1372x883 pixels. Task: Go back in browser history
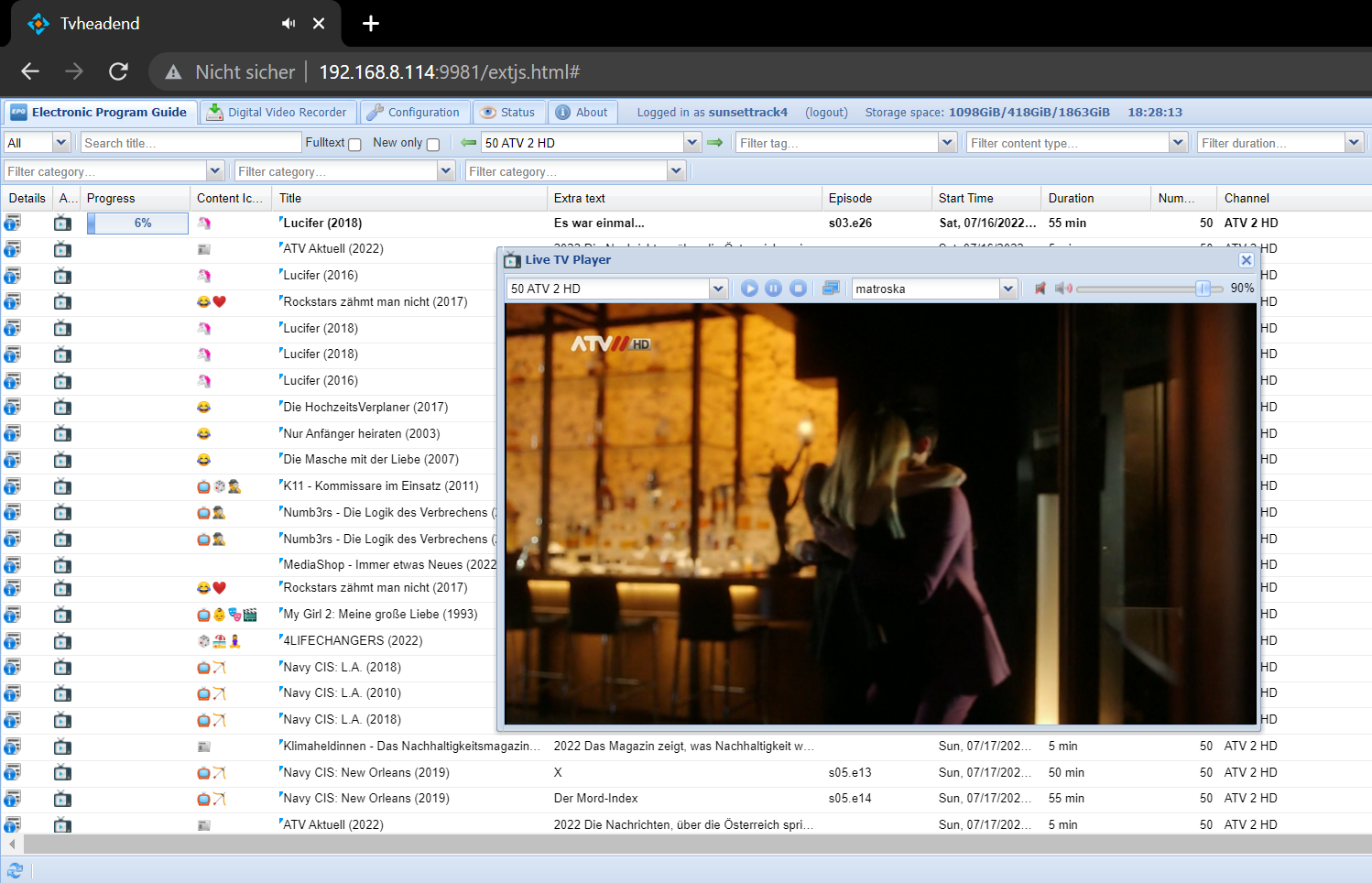(x=30, y=71)
